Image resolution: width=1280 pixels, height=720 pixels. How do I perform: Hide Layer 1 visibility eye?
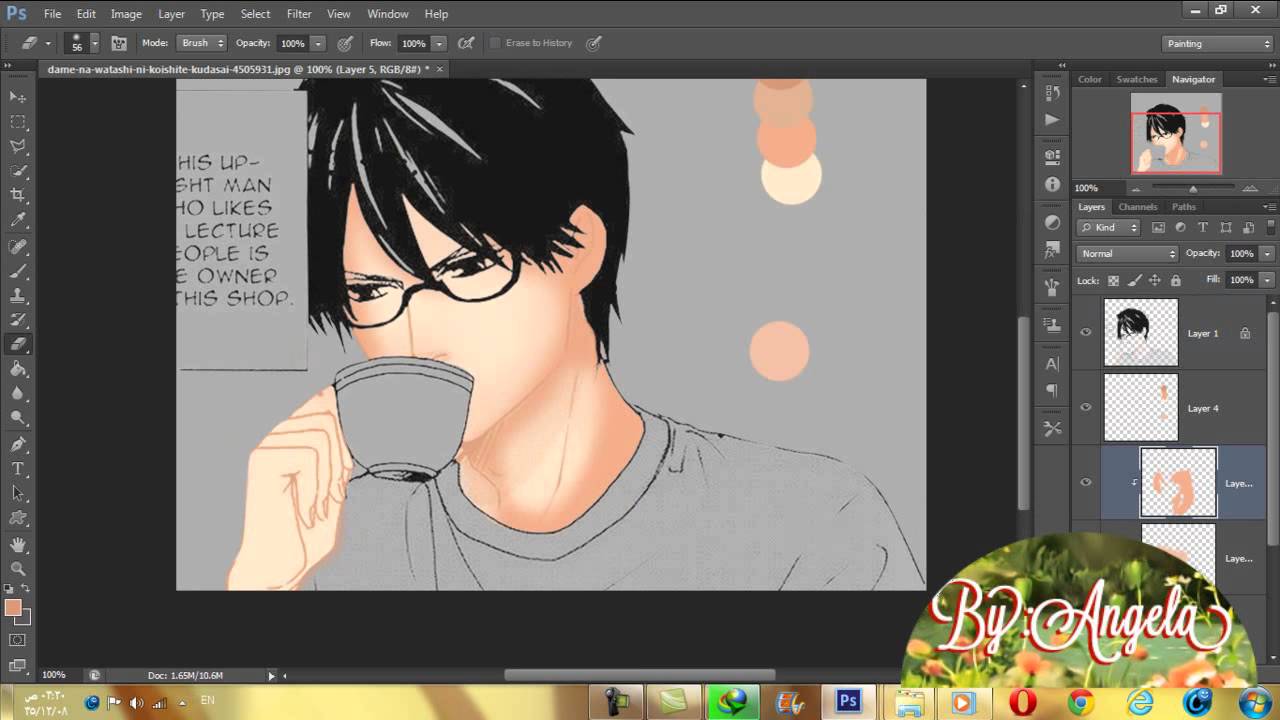(1086, 333)
